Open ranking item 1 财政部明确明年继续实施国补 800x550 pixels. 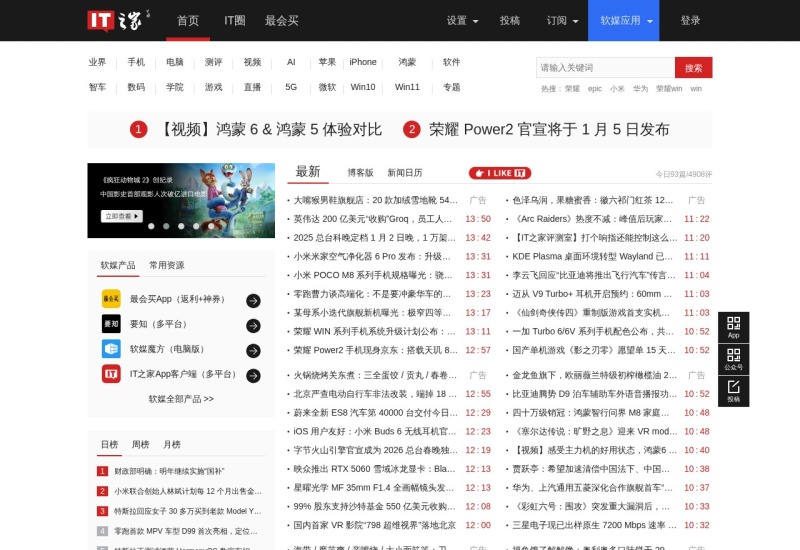pos(169,471)
